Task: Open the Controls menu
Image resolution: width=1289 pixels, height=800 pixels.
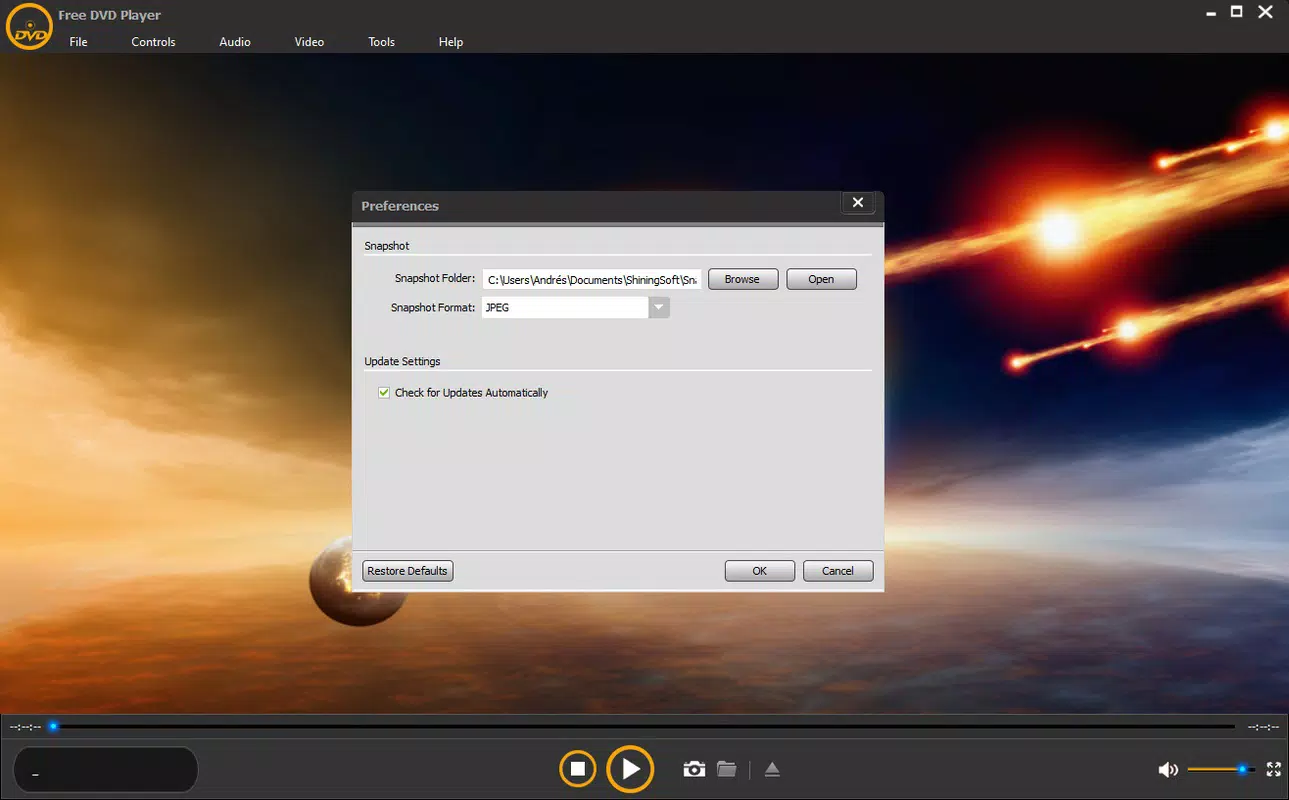Action: click(153, 42)
